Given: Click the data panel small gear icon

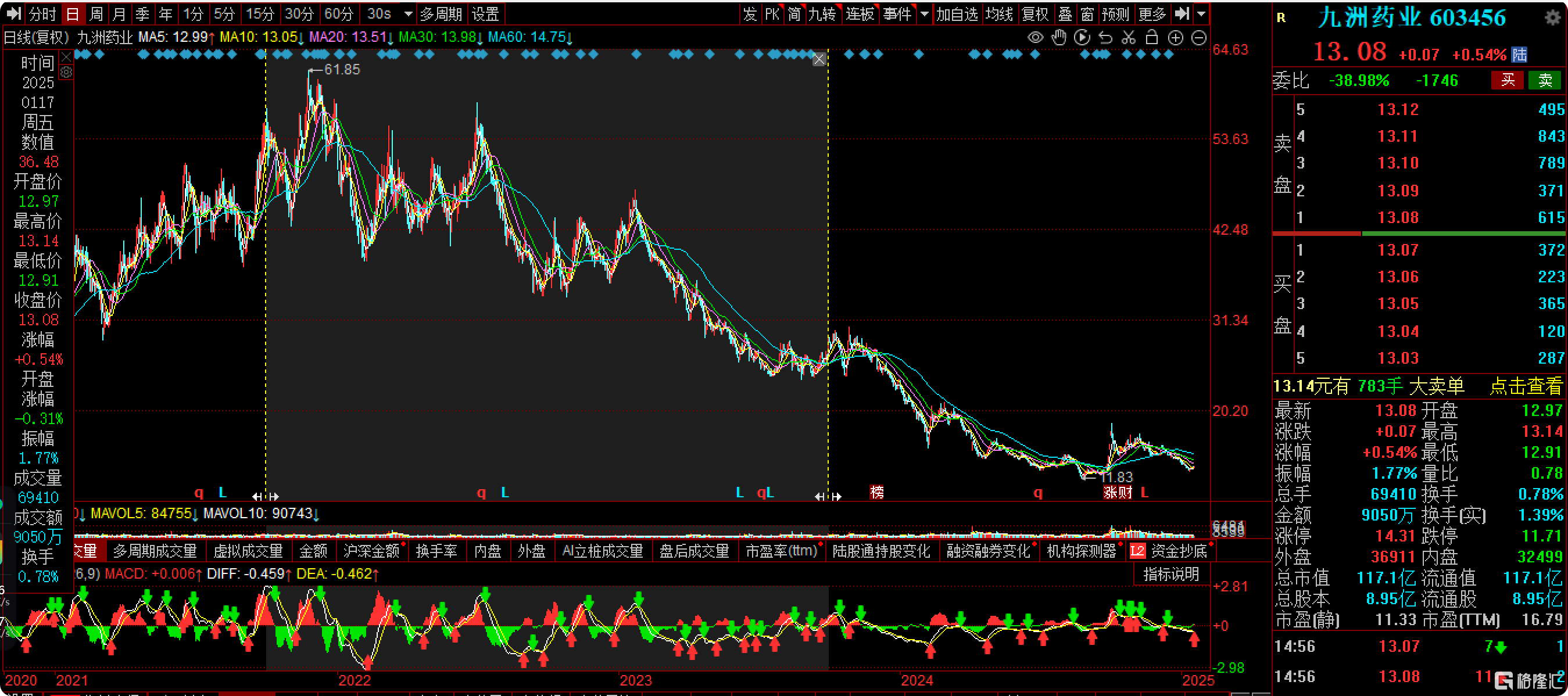Looking at the screenshot, I should tap(66, 73).
